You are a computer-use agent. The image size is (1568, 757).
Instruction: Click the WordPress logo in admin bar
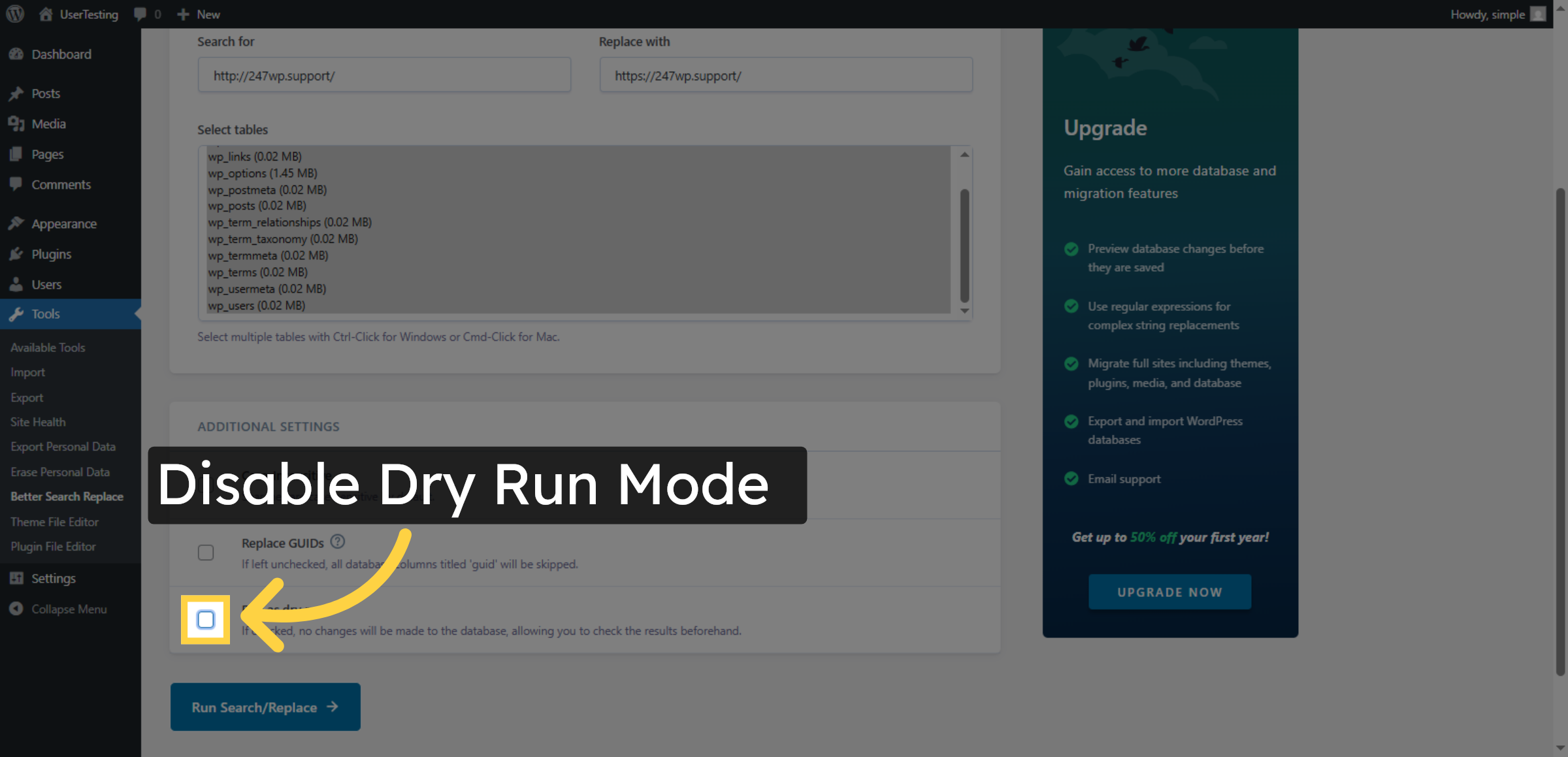(14, 14)
